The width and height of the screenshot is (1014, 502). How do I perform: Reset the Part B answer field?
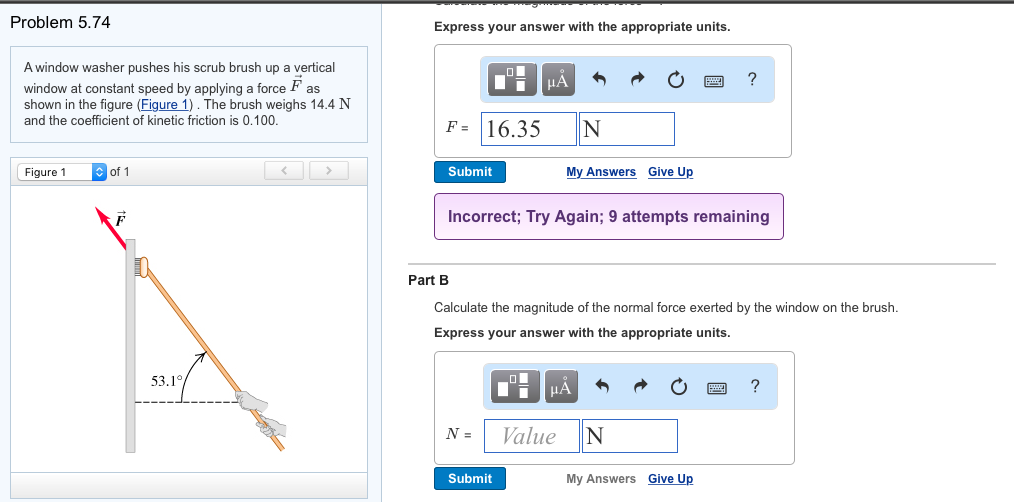(x=677, y=387)
